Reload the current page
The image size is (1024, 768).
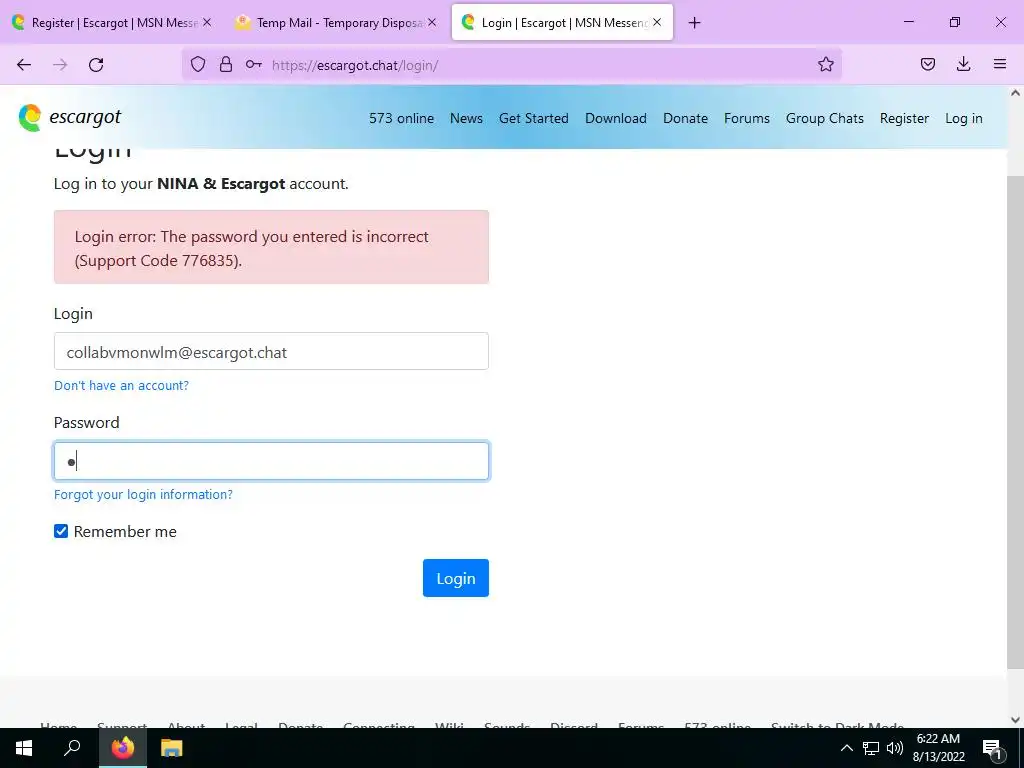tap(96, 65)
